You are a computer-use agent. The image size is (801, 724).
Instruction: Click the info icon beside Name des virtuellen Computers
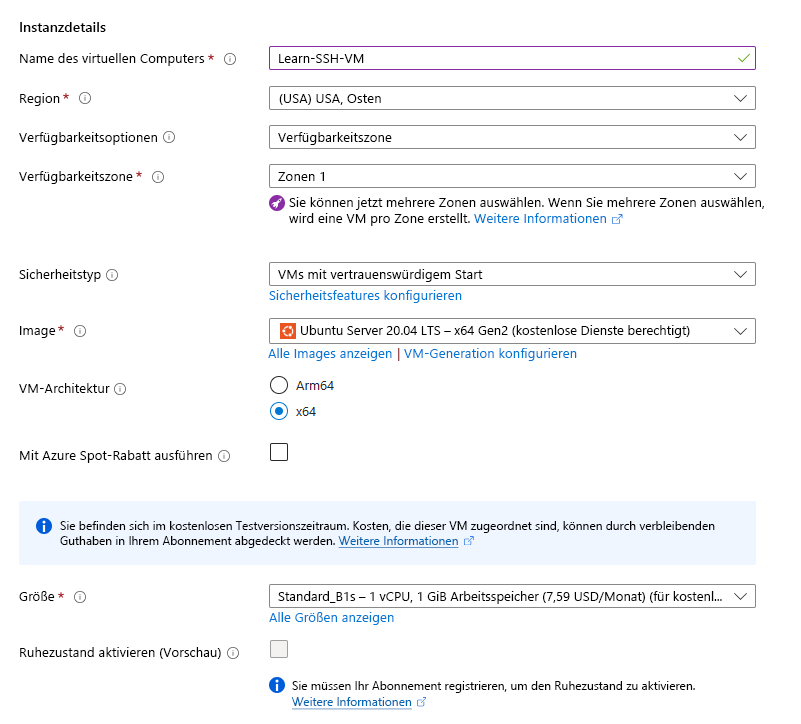[x=230, y=59]
